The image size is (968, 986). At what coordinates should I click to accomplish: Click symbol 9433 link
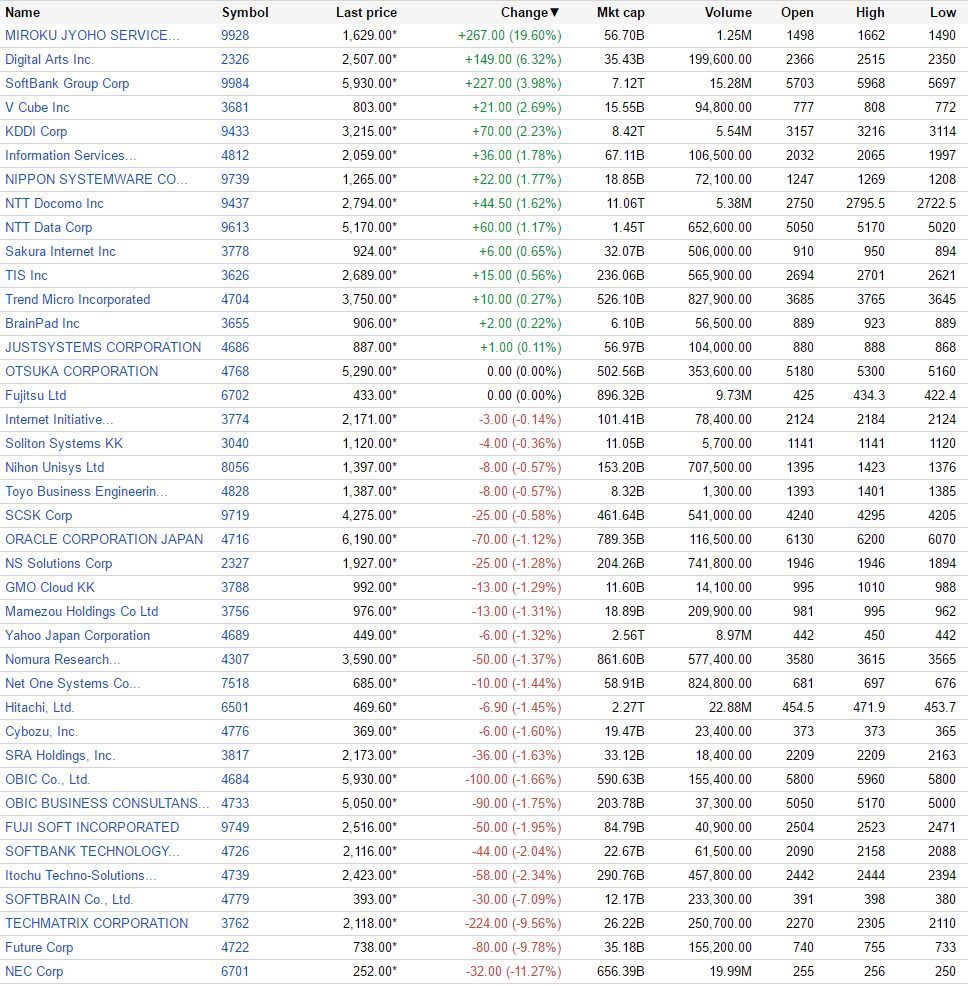(x=235, y=131)
